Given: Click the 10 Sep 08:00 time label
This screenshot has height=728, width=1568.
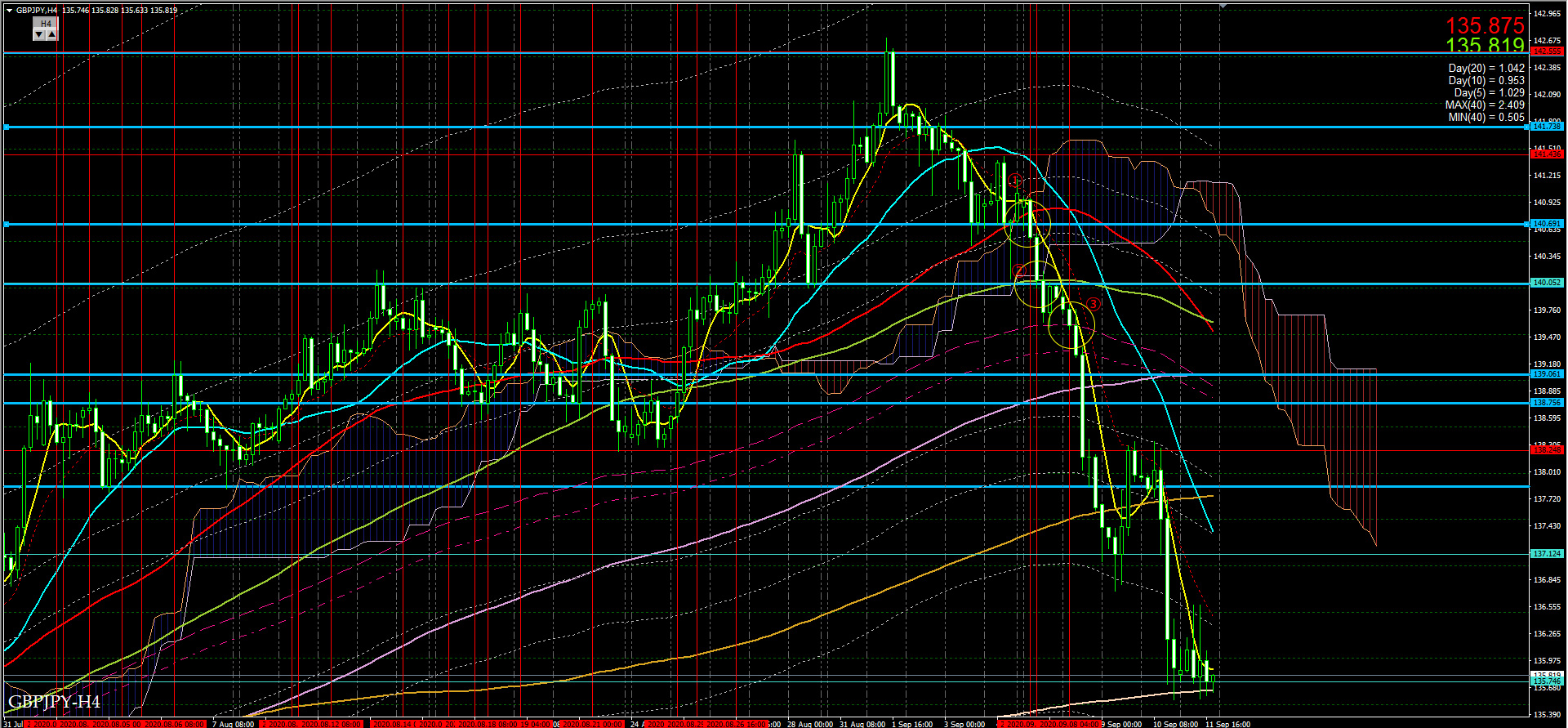Looking at the screenshot, I should click(1176, 724).
